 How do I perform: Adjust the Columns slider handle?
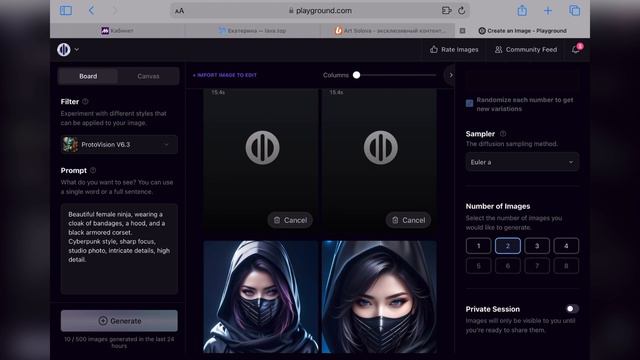356,75
